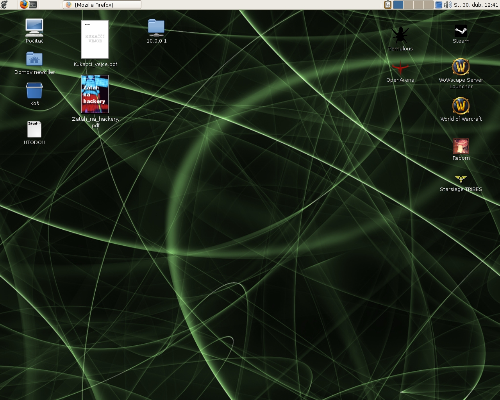Viewport: 500px width, 400px height.
Task: Open the main menu in the panel corner
Action: click(4, 4)
